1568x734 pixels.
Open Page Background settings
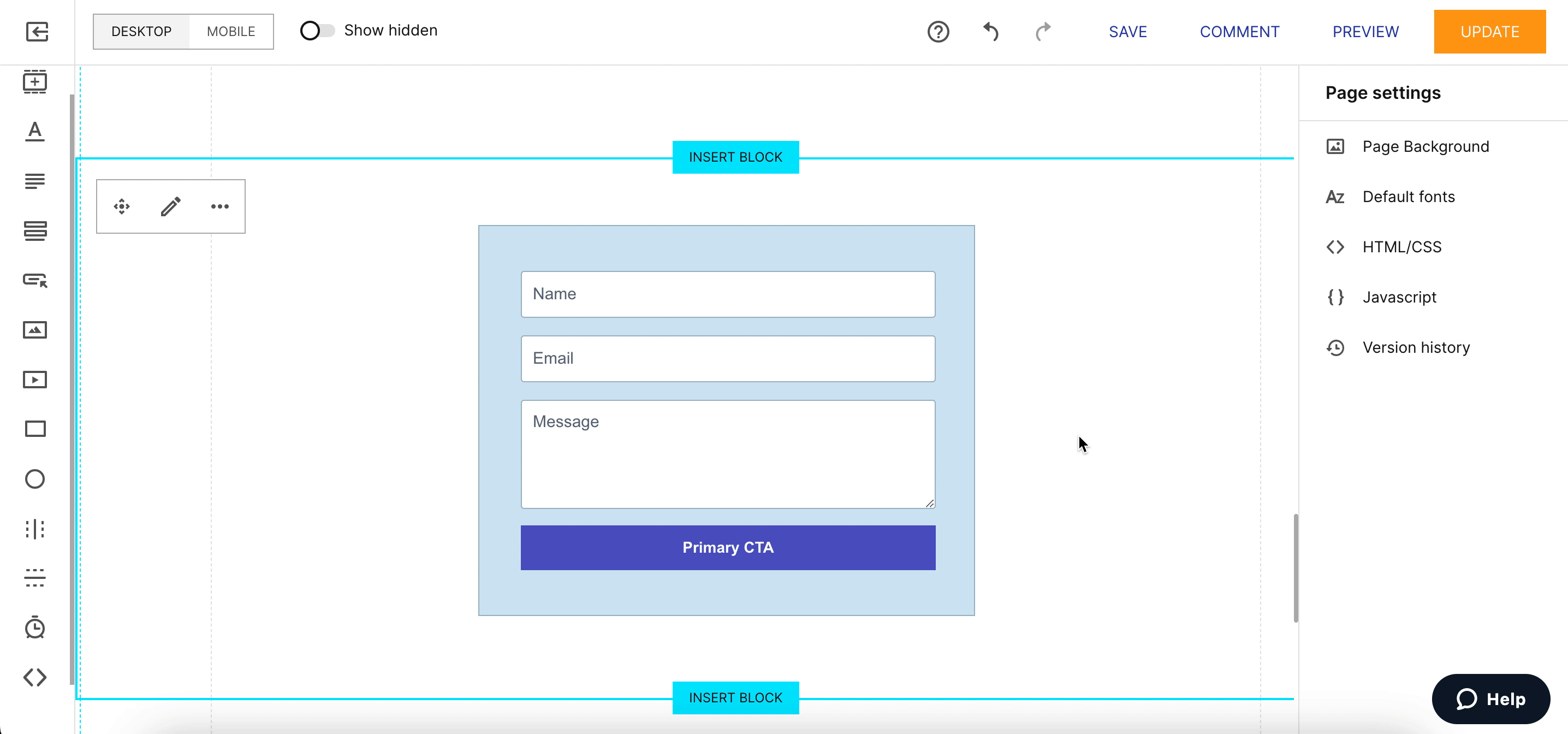point(1425,147)
